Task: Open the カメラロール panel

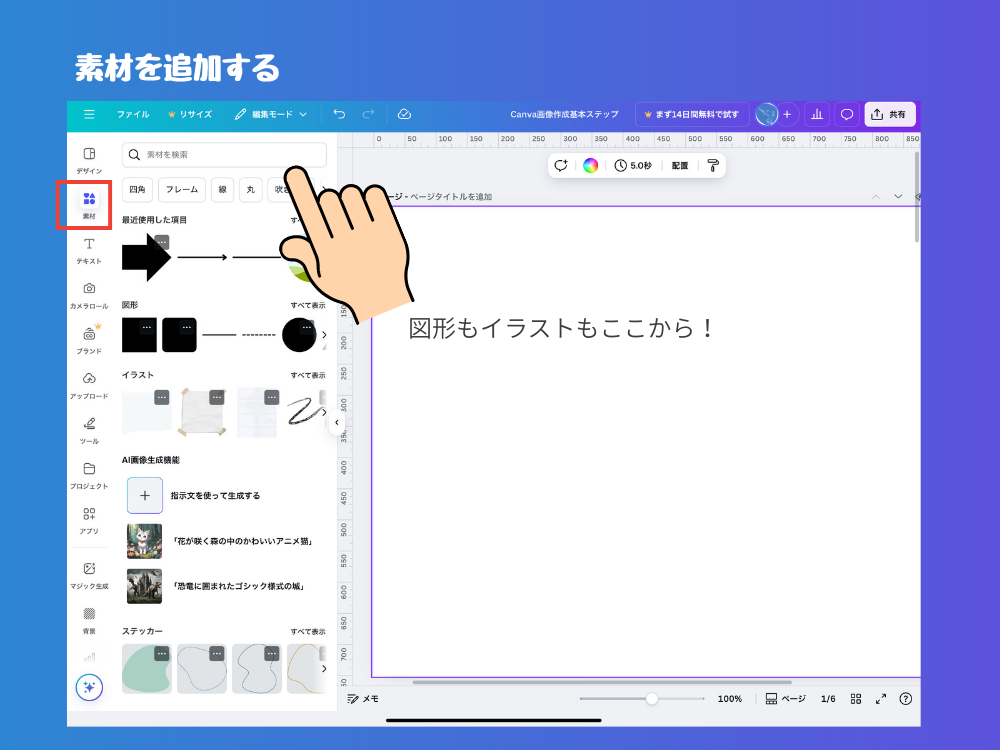Action: [88, 293]
